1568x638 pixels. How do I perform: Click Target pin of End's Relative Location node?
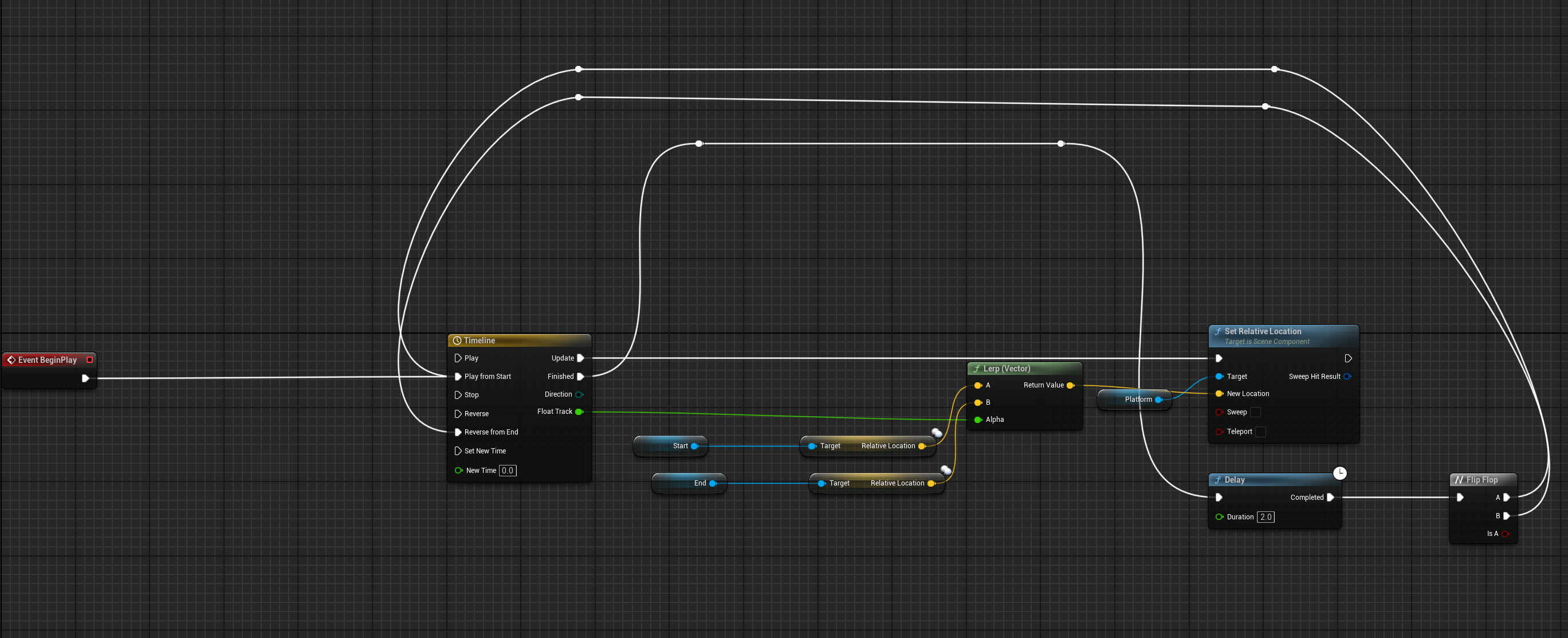click(x=821, y=483)
